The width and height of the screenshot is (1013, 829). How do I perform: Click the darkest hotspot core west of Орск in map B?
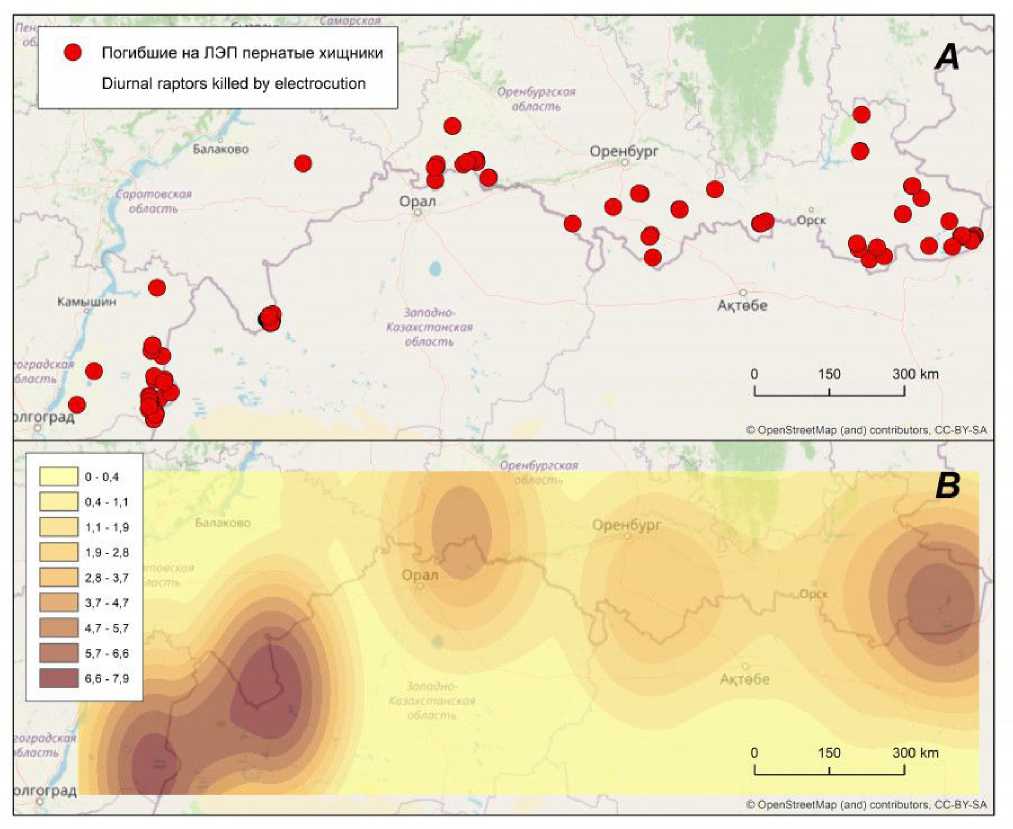coord(941,601)
